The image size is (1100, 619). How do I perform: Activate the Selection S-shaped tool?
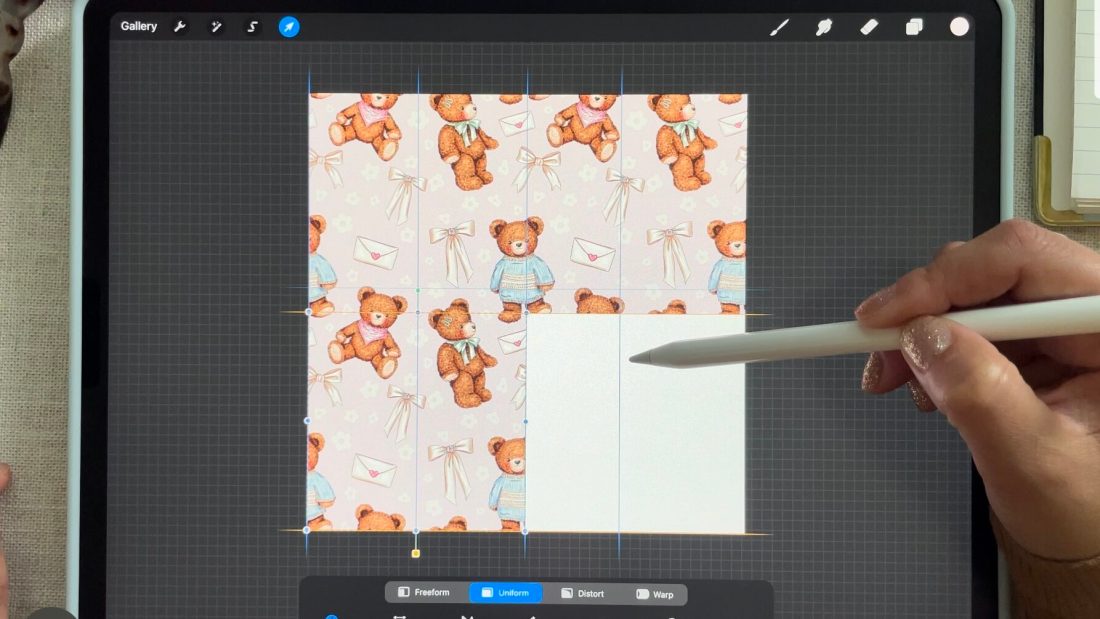(x=253, y=27)
